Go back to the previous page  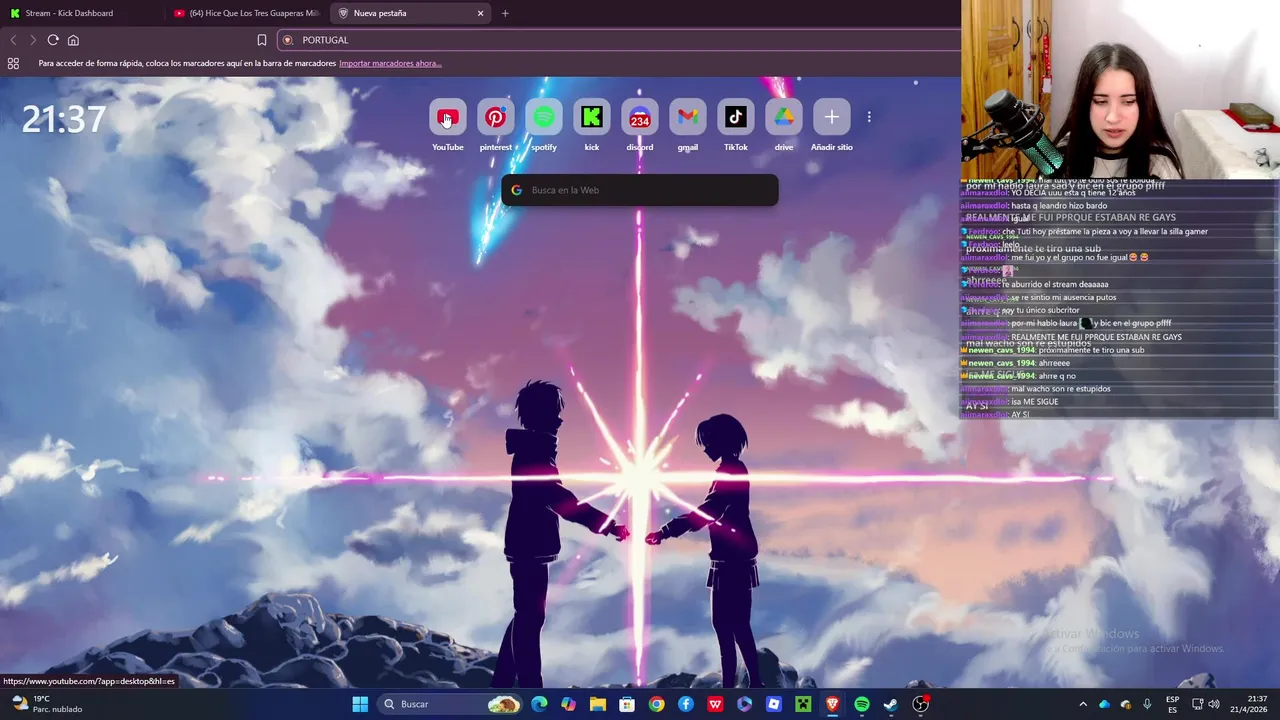coord(13,40)
